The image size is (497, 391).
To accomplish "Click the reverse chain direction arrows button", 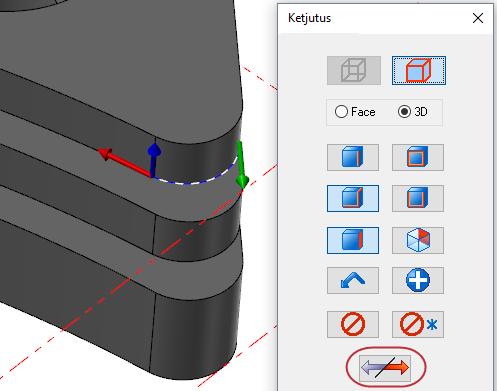I will [385, 368].
